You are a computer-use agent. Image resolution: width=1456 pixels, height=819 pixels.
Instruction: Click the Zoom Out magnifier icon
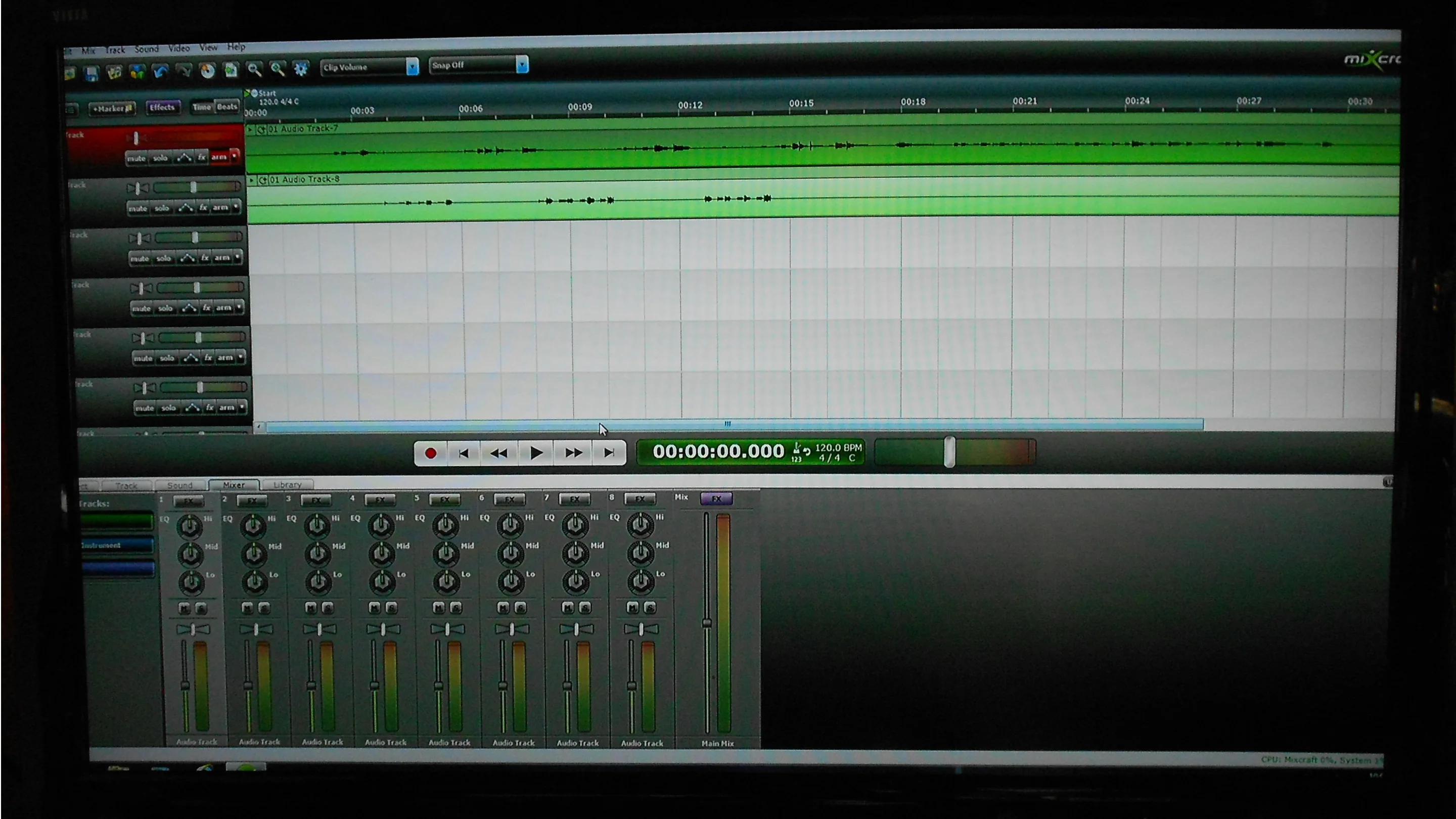pos(254,70)
